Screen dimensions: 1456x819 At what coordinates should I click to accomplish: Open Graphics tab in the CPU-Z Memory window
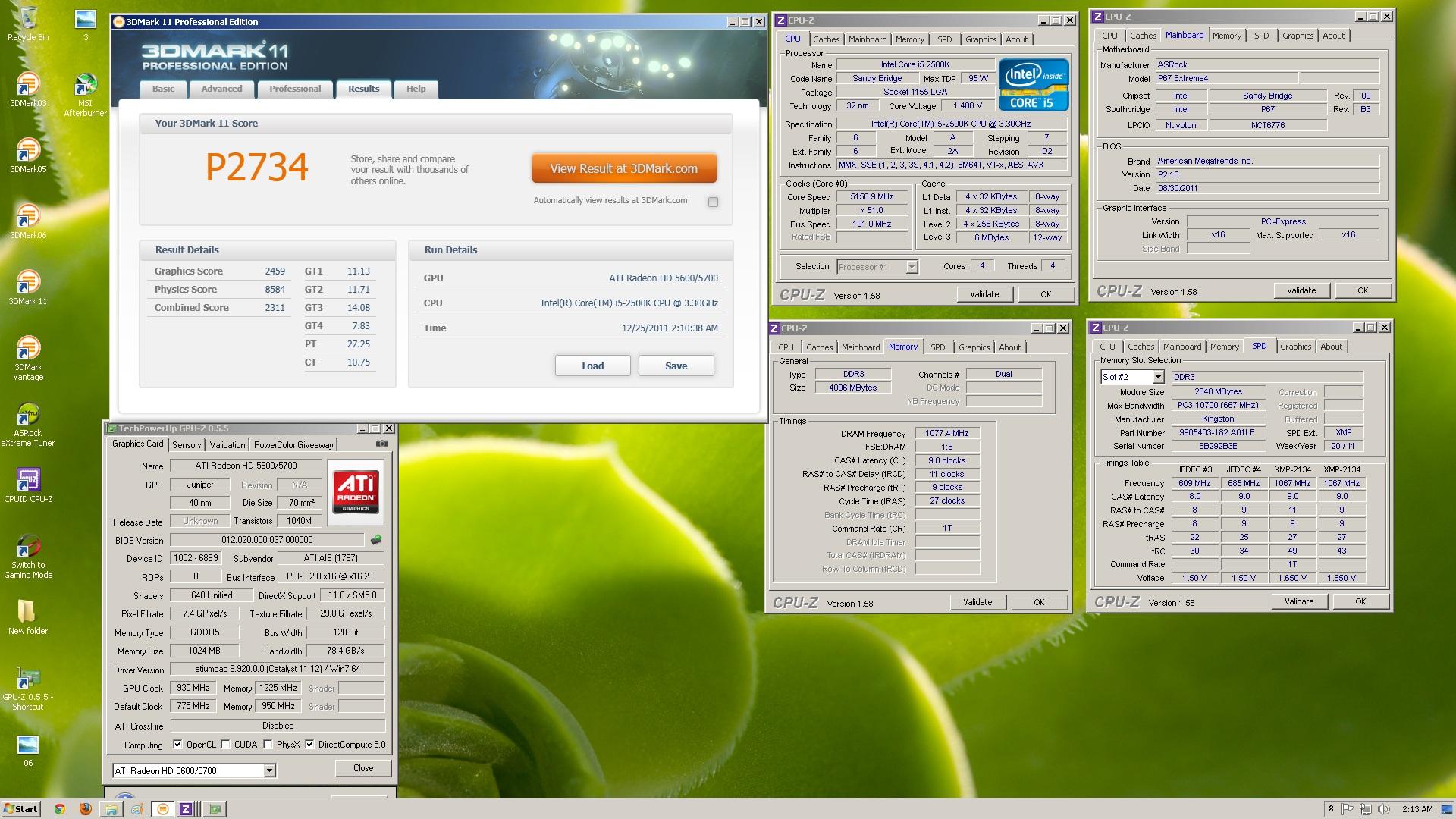pos(974,347)
